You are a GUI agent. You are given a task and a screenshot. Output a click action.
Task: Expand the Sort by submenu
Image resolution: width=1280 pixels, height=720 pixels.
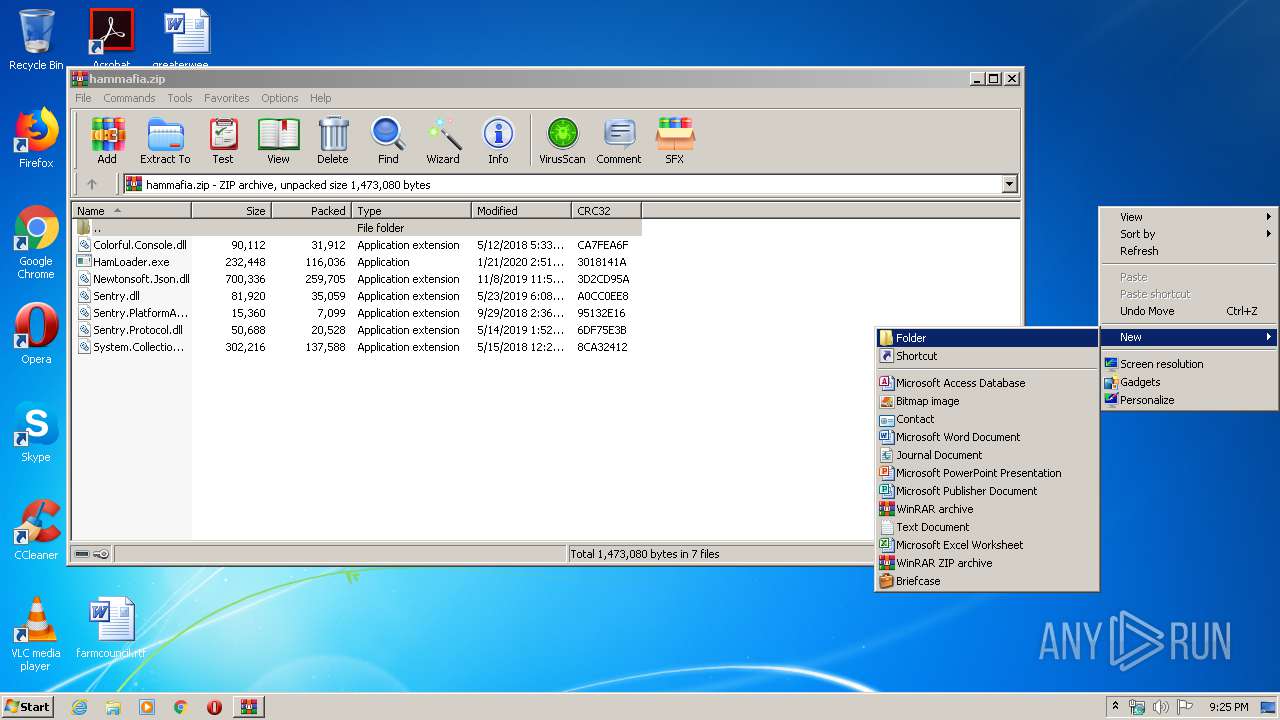click(1189, 234)
